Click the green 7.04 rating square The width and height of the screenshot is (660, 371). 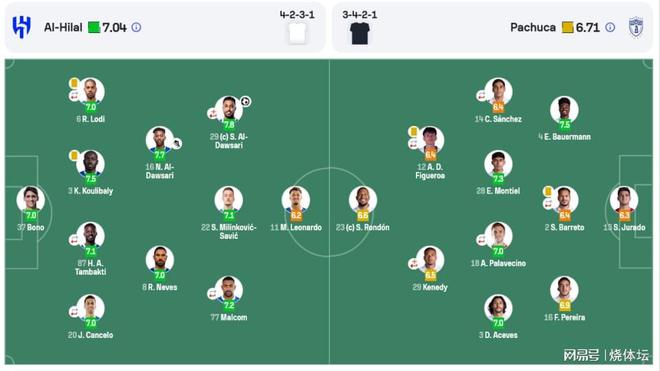pos(94,27)
